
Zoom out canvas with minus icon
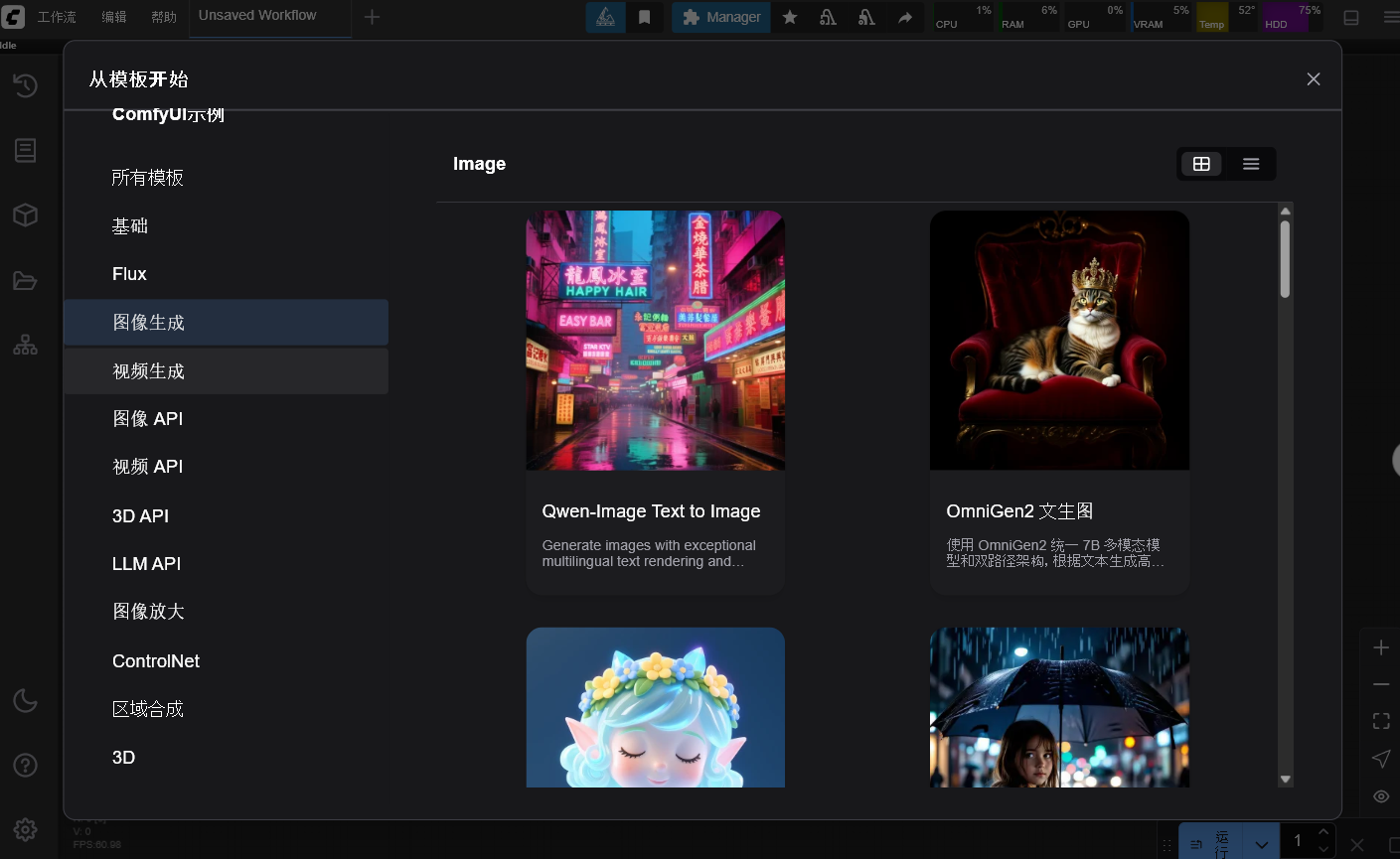point(1381,684)
